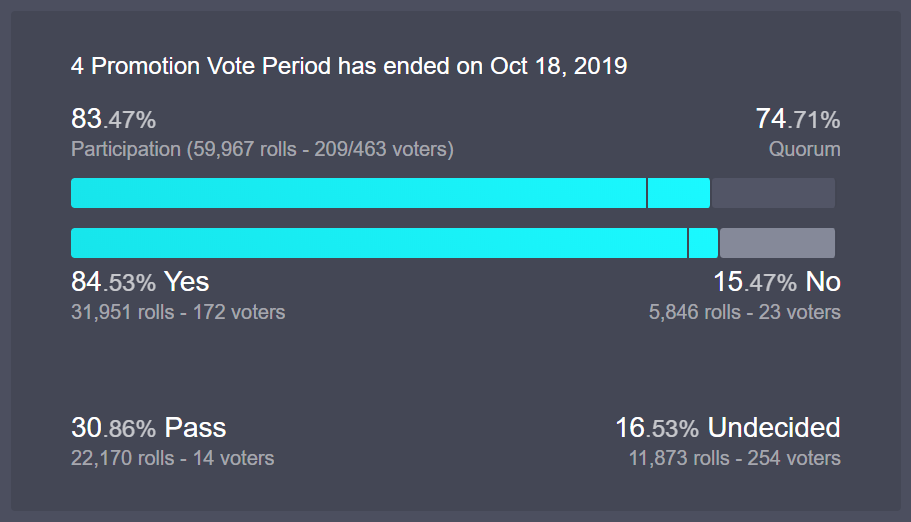Click 22,170 rolls - 14 voters text
Screen dimensions: 911x522
(x=173, y=458)
